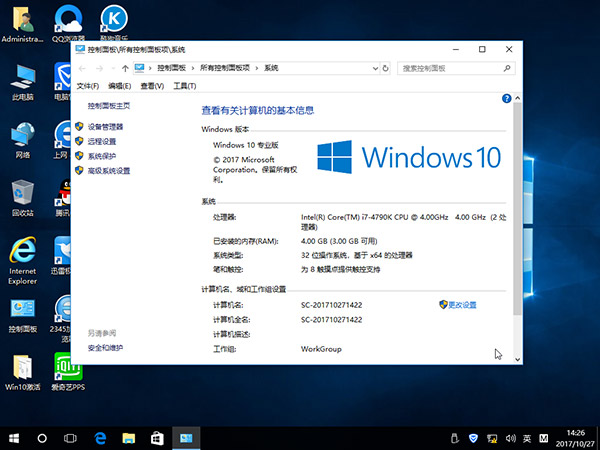This screenshot has width=600, height=450.
Task: Open the 工具(T) menu
Action: click(185, 86)
